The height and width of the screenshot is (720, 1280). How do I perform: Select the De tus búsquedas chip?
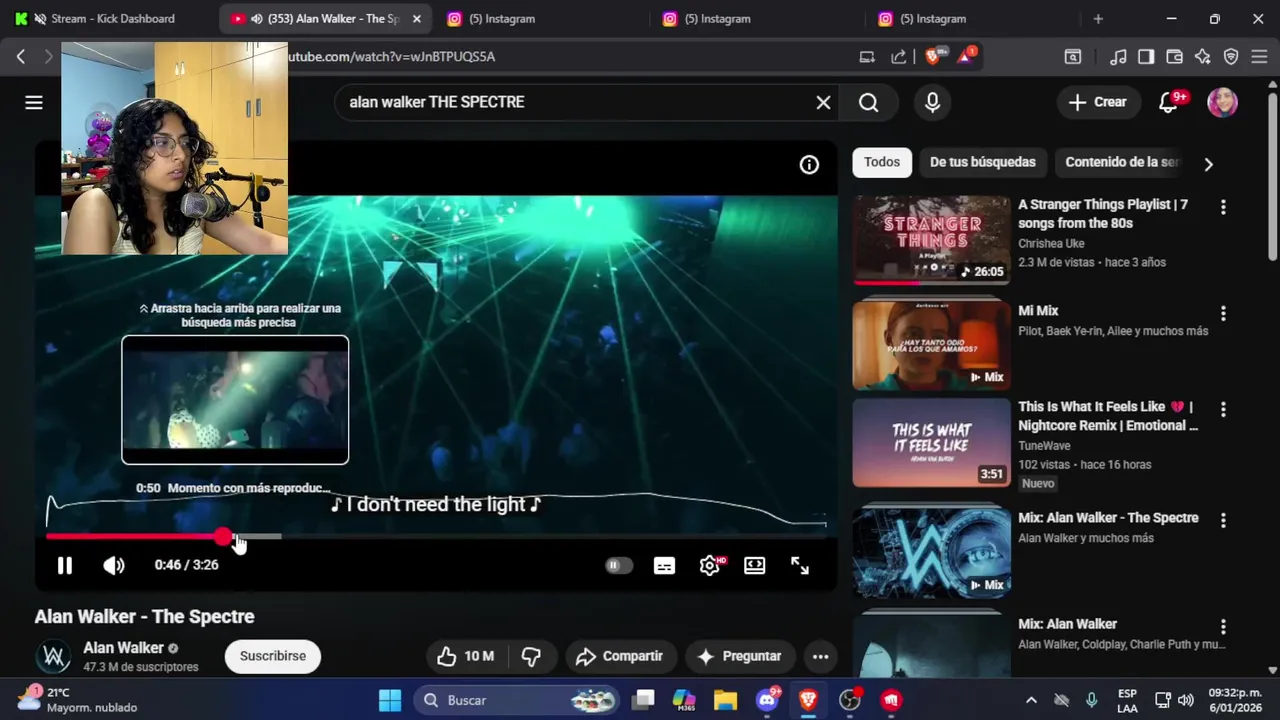[x=983, y=162]
